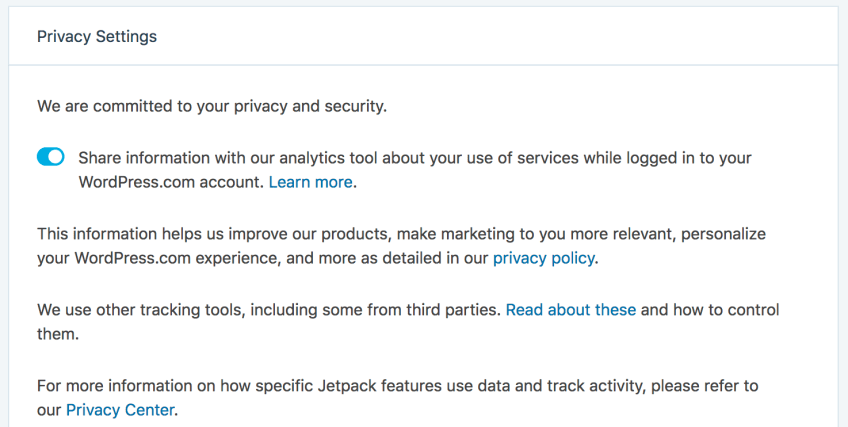Click the 'committed to your privacy' sentence

(x=211, y=105)
